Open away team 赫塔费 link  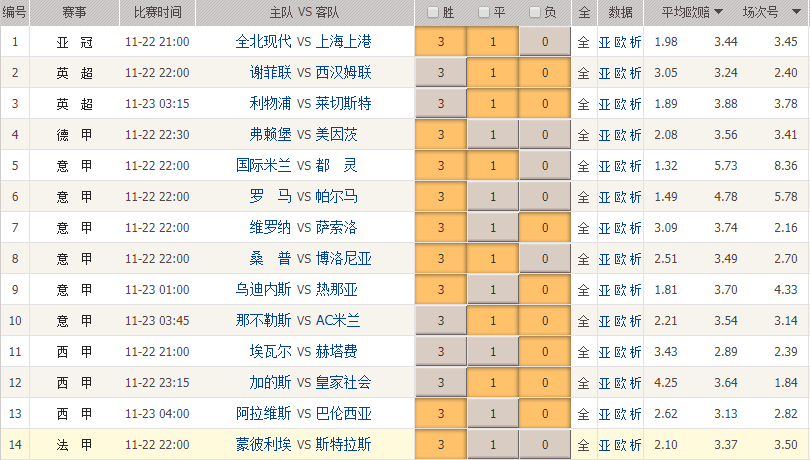coord(337,351)
